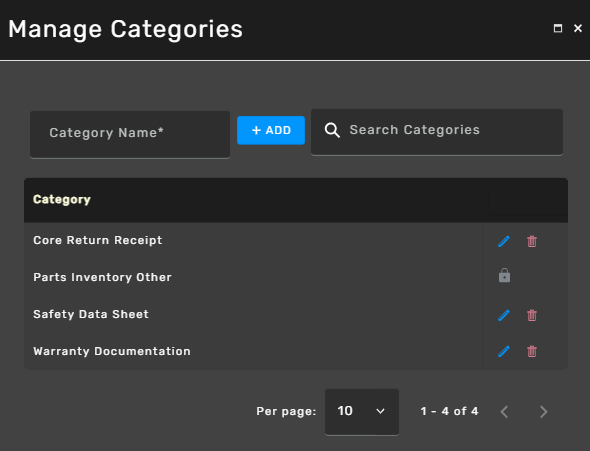This screenshot has height=451, width=590.
Task: Click the dropdown chevron next to 10
Action: pyautogui.click(x=380, y=411)
